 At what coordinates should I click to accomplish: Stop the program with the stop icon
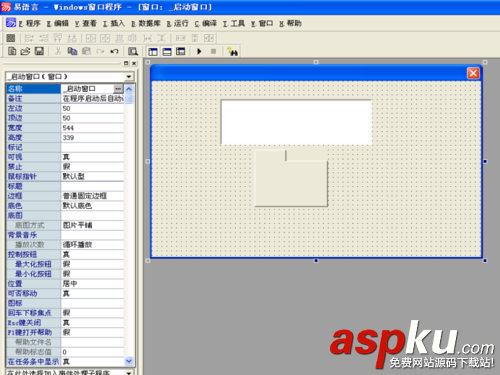click(x=214, y=51)
